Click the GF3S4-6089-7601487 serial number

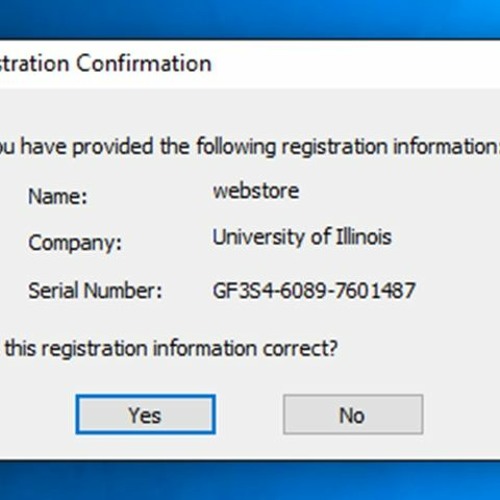(314, 290)
